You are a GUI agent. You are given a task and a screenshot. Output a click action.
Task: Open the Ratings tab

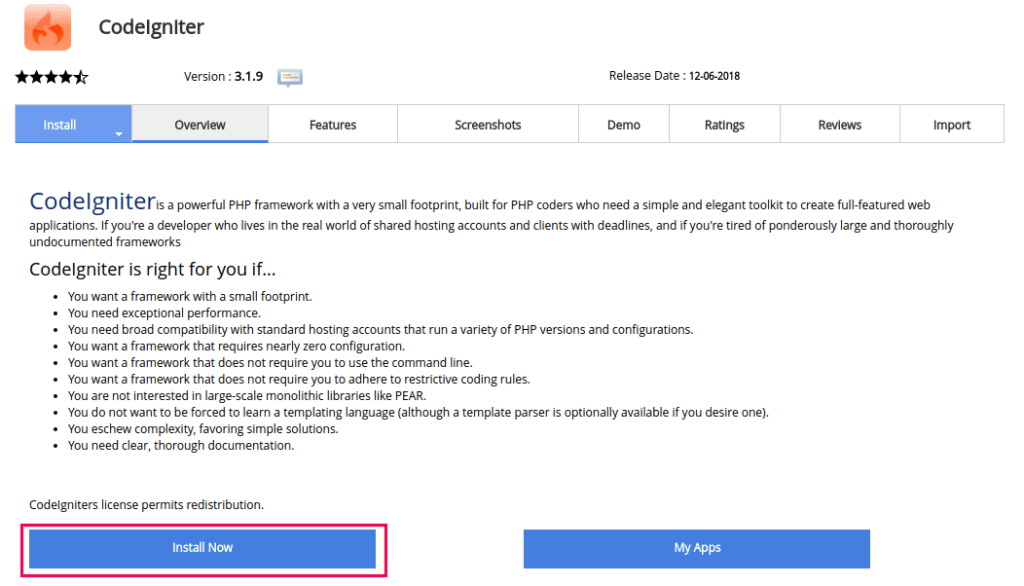point(724,125)
